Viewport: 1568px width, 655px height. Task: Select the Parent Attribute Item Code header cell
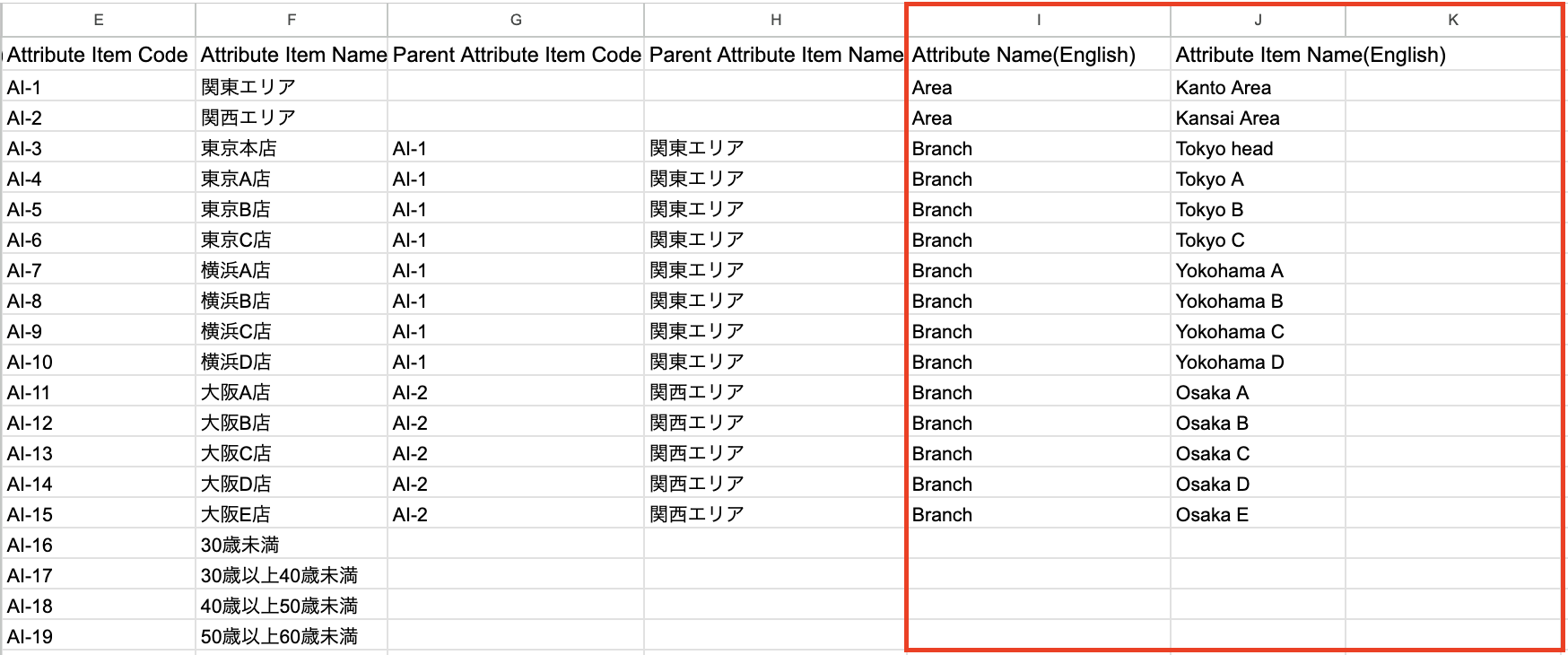pos(517,55)
